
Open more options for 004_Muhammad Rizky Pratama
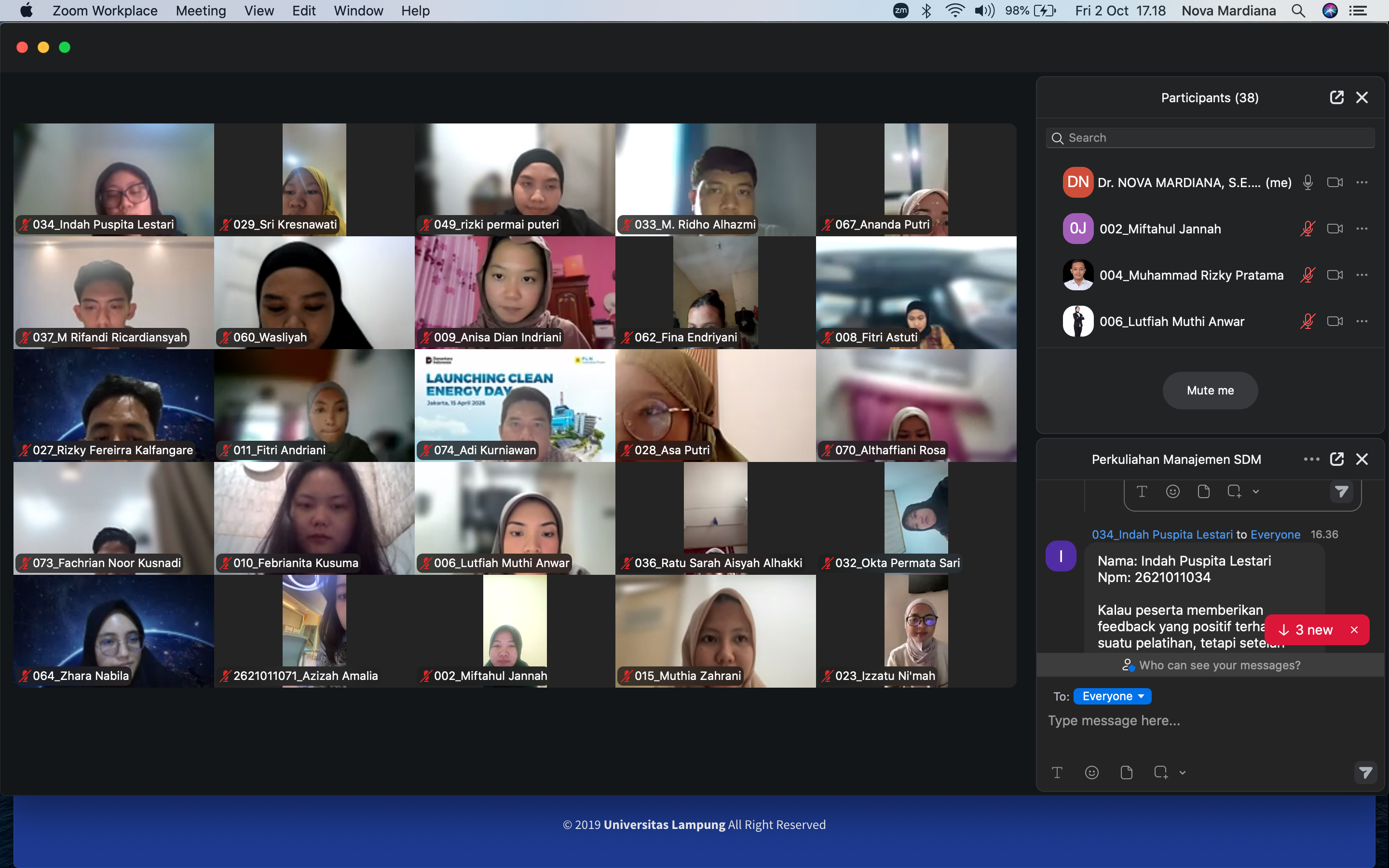pyautogui.click(x=1362, y=275)
